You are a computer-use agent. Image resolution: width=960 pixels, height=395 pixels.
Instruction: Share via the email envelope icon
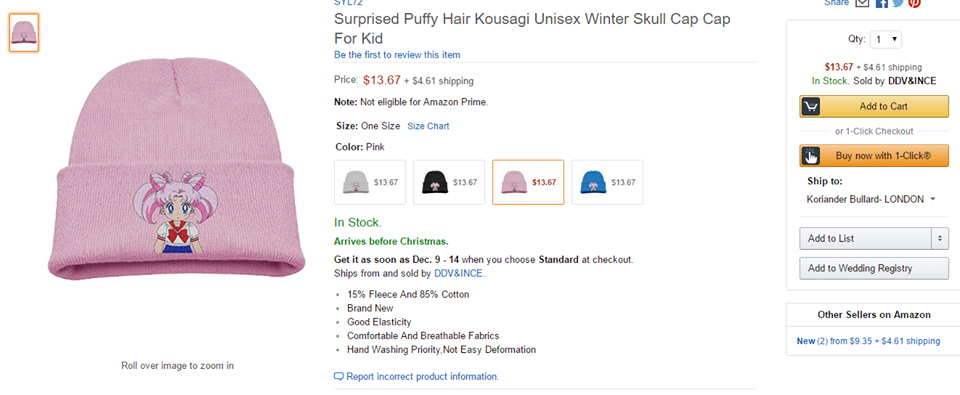tap(862, 3)
